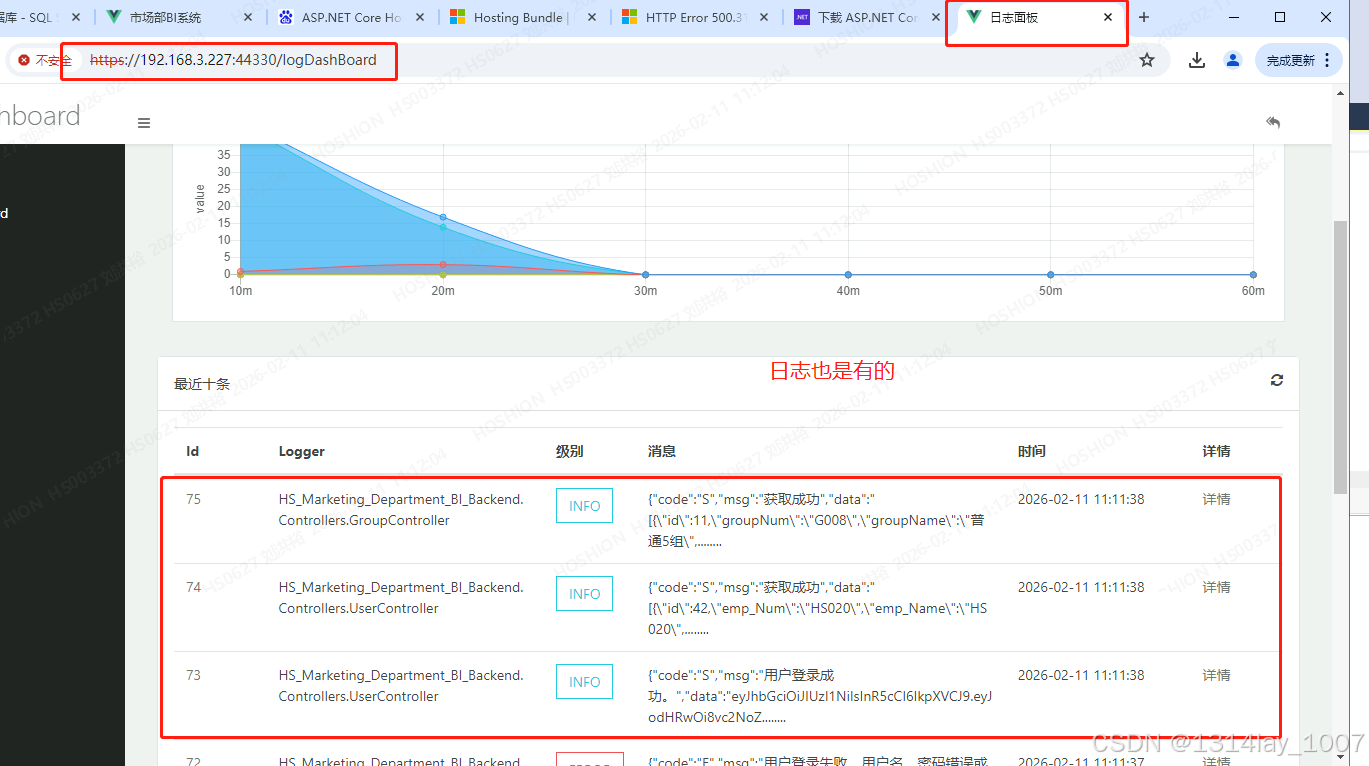
Task: Bookmark this page with the star icon
Action: [x=1147, y=60]
